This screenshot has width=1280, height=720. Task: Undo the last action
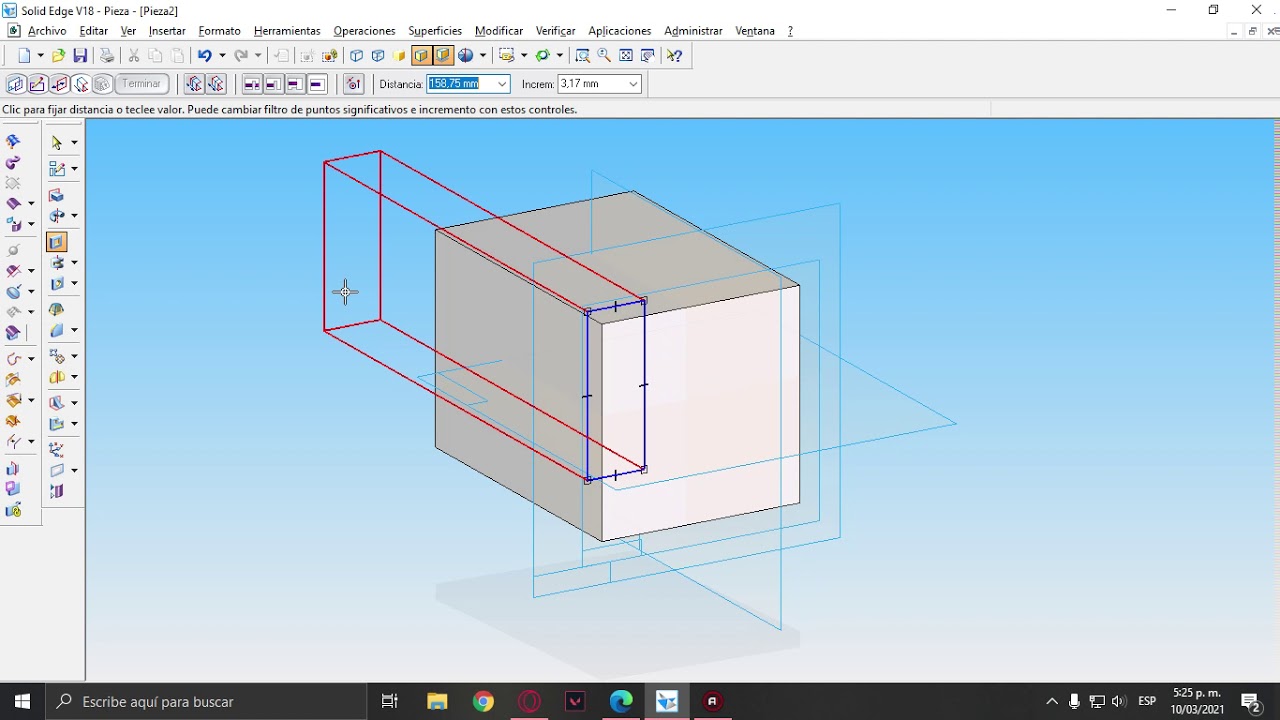pos(204,56)
